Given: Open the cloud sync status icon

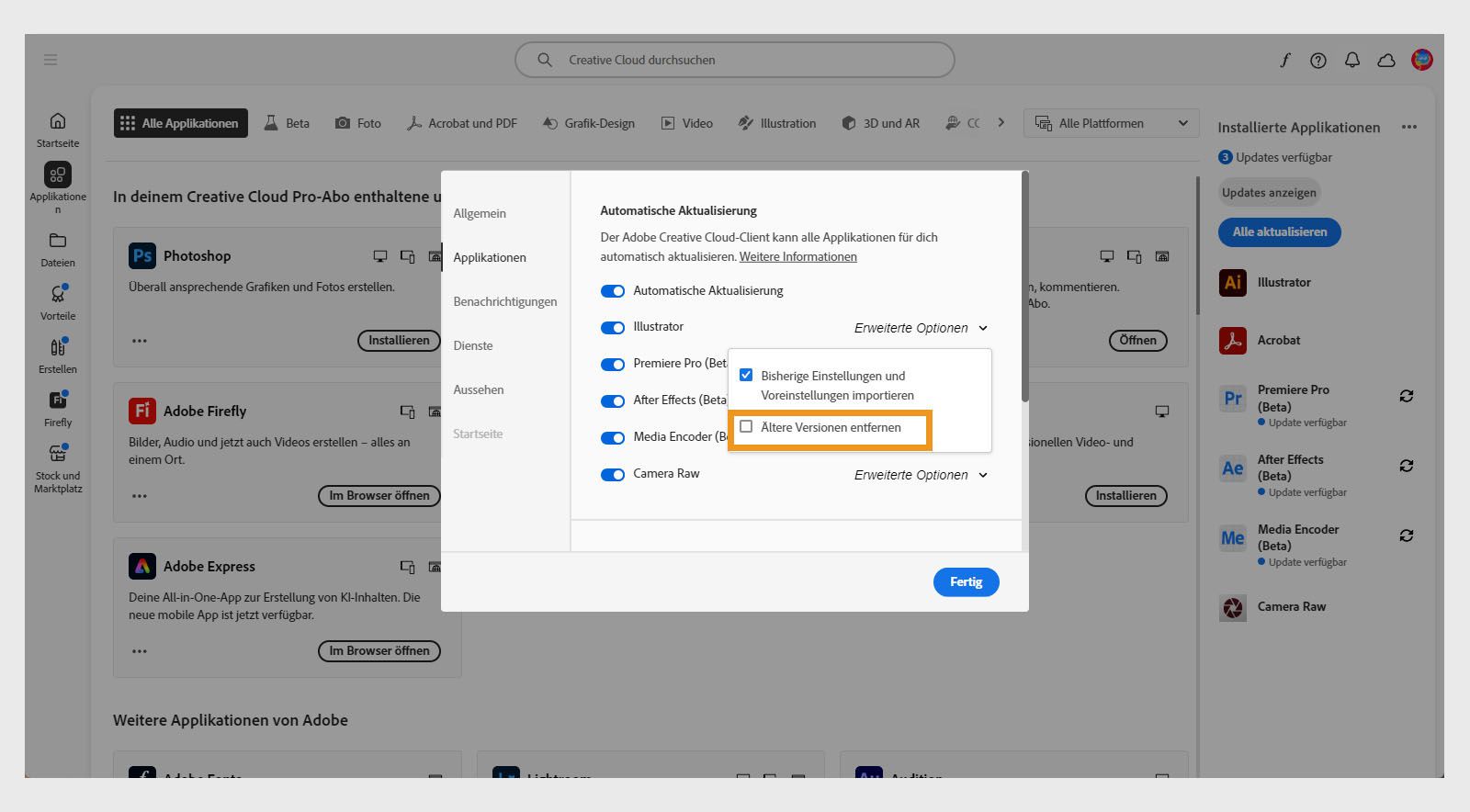Looking at the screenshot, I should pos(1386,60).
